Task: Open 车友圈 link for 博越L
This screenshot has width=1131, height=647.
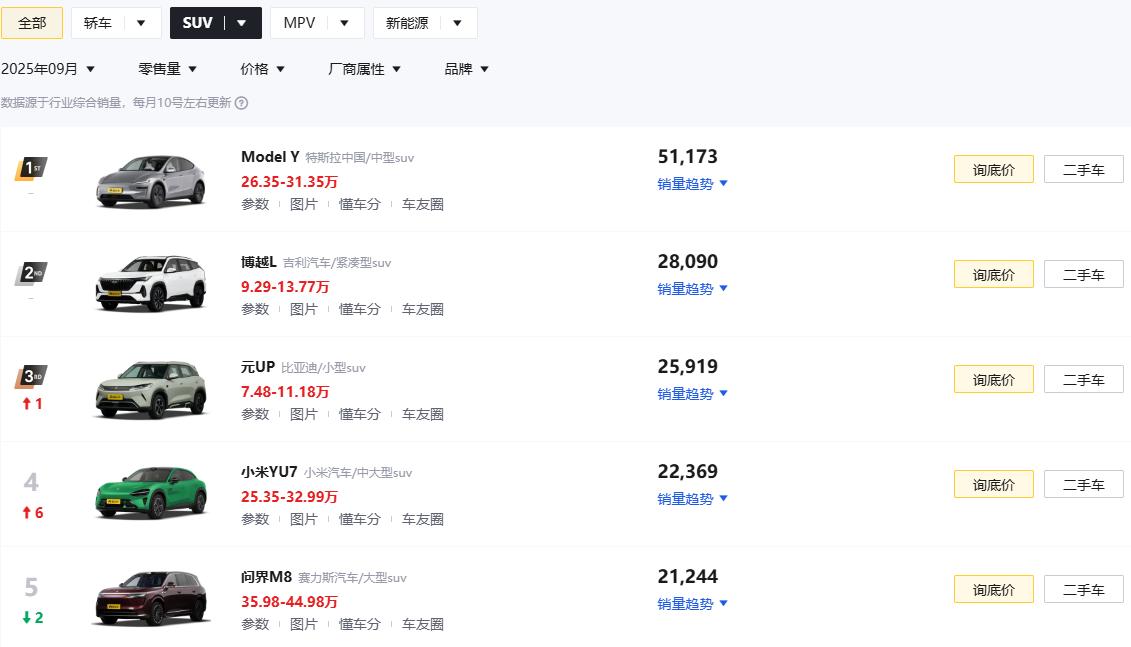Action: click(x=423, y=309)
